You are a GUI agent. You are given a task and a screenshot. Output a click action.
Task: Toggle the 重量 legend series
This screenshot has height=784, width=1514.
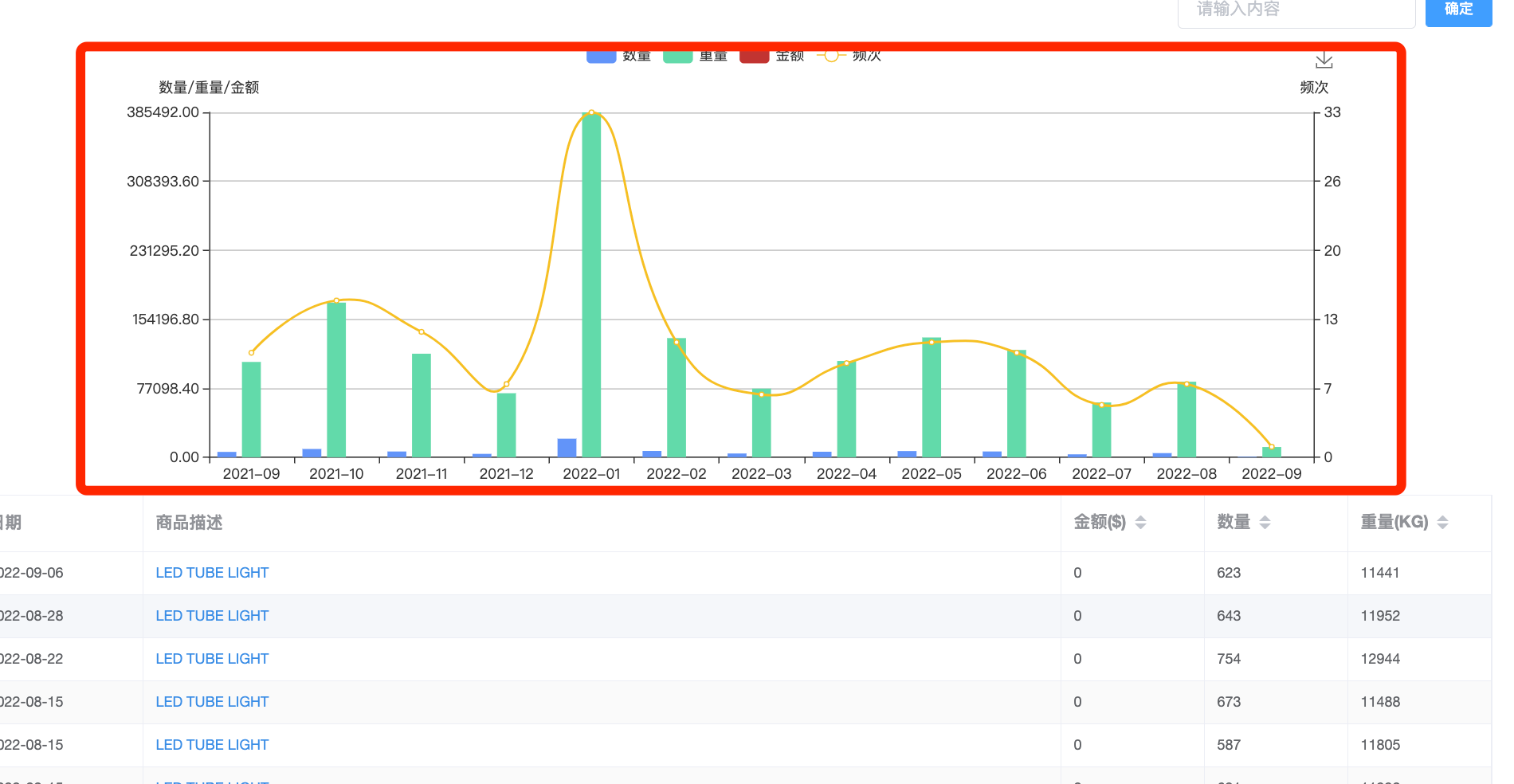pyautogui.click(x=696, y=56)
